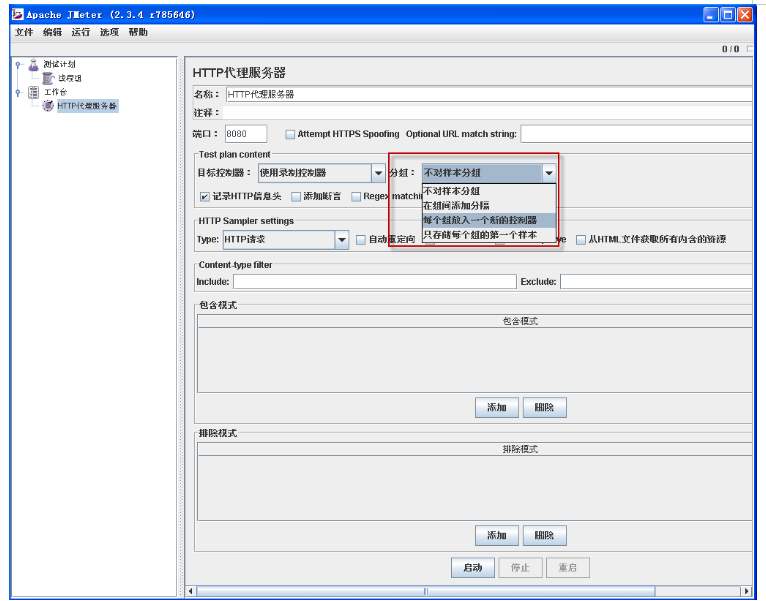Open the 帮助 menu
Viewport: 766px width, 601px height.
138,32
